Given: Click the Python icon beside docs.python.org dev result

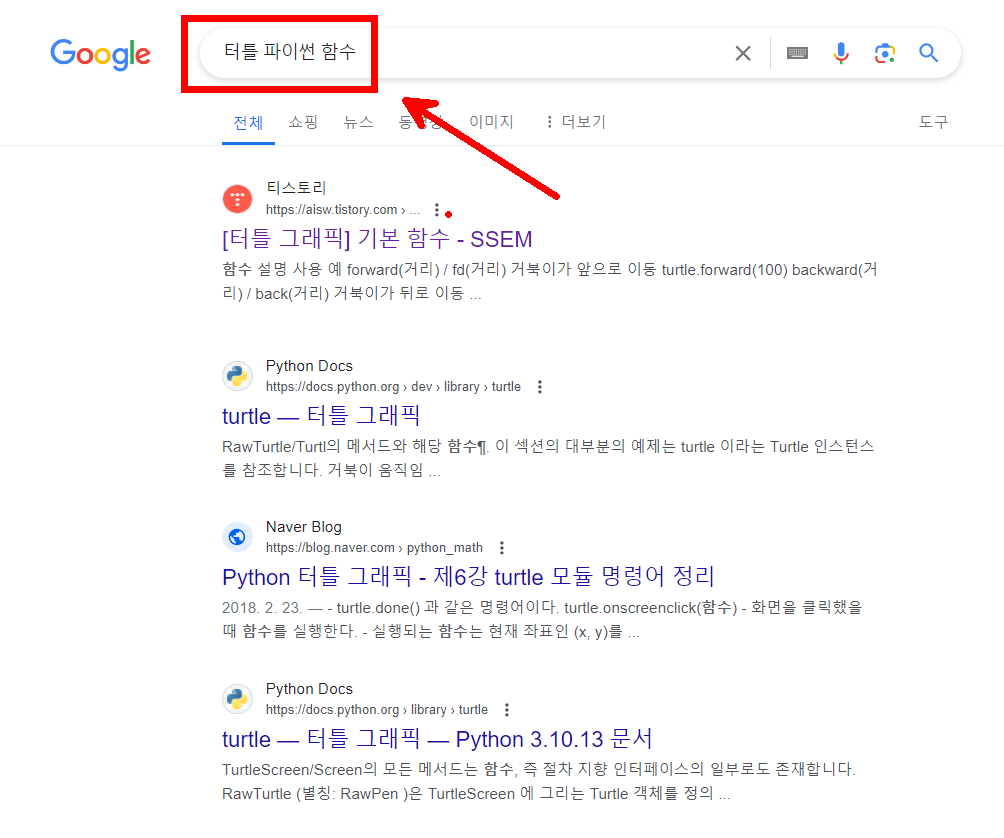Looking at the screenshot, I should tap(238, 376).
